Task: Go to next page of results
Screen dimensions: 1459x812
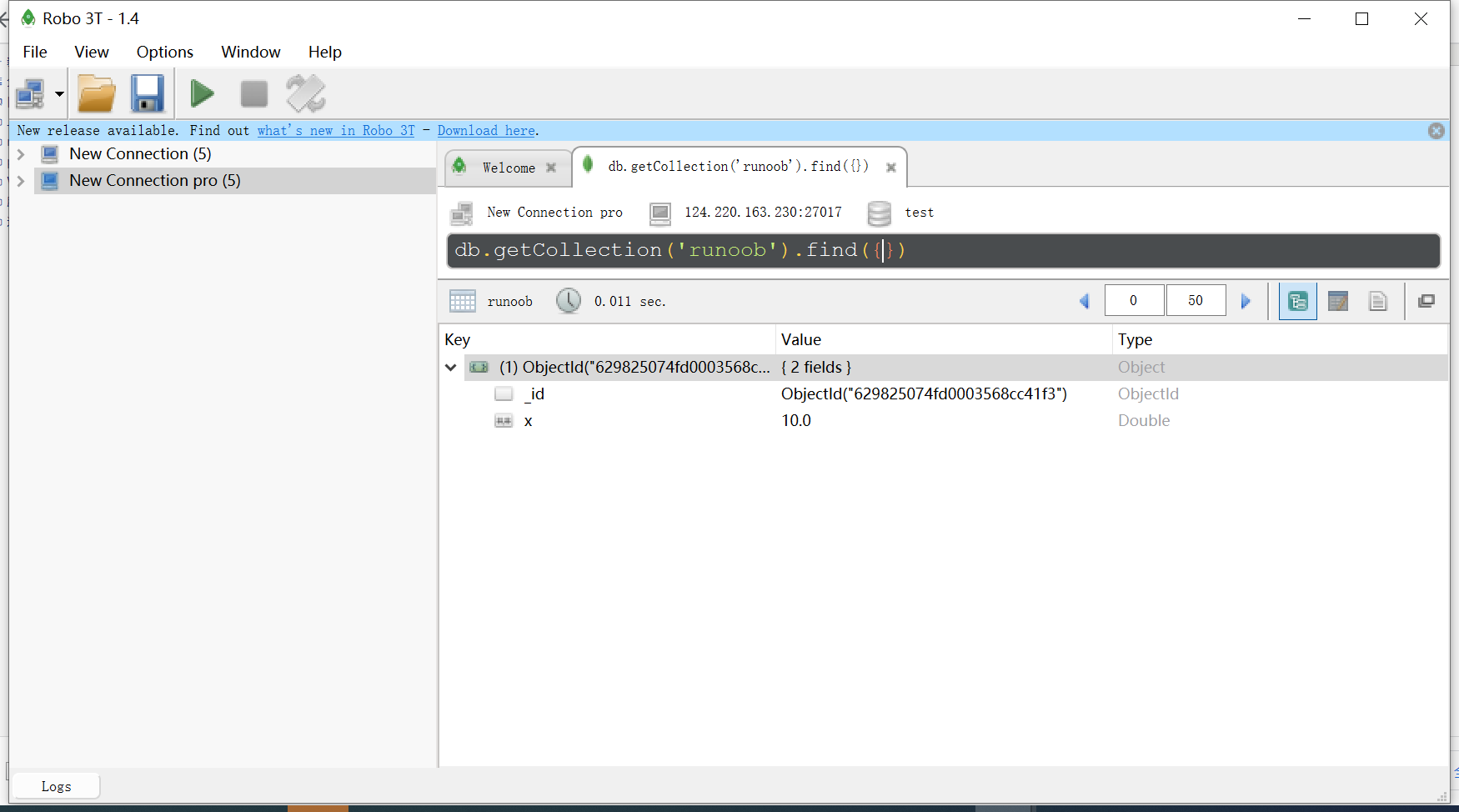Action: pos(1246,301)
